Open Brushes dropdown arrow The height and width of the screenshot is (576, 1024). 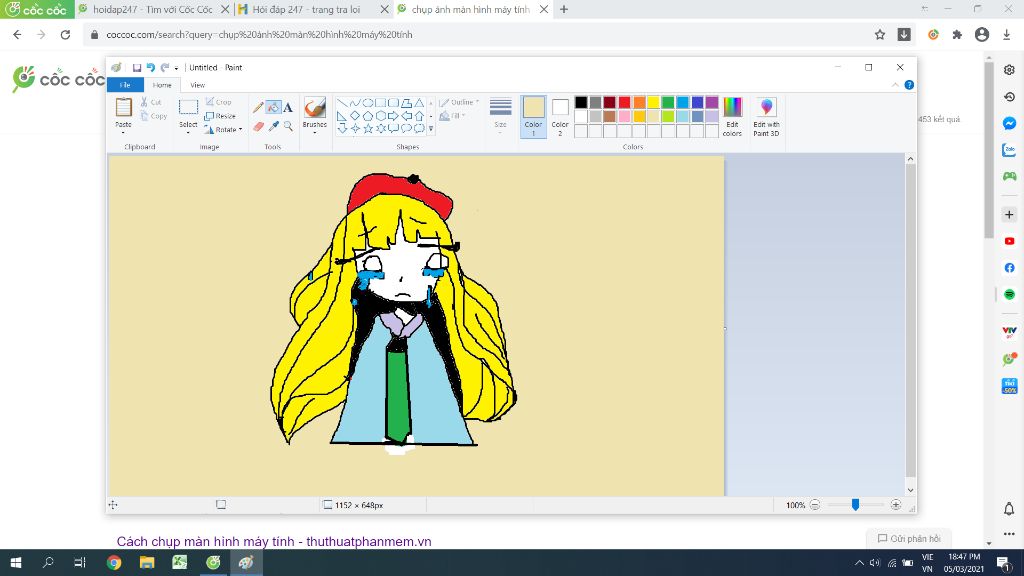pos(315,132)
